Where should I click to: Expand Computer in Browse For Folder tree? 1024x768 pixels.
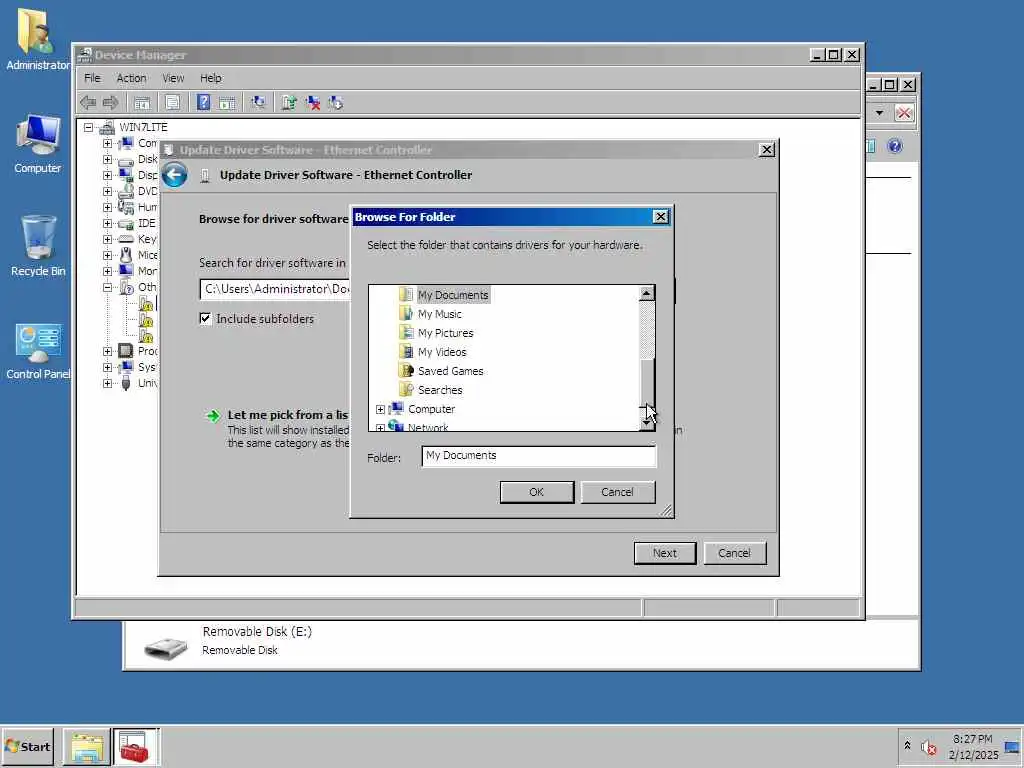(x=380, y=409)
